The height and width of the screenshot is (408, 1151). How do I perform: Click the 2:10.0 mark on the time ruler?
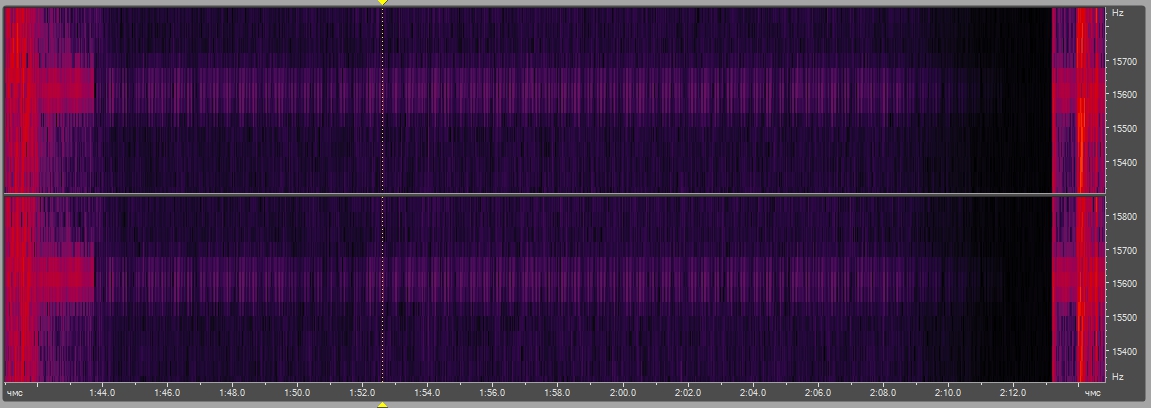(948, 393)
